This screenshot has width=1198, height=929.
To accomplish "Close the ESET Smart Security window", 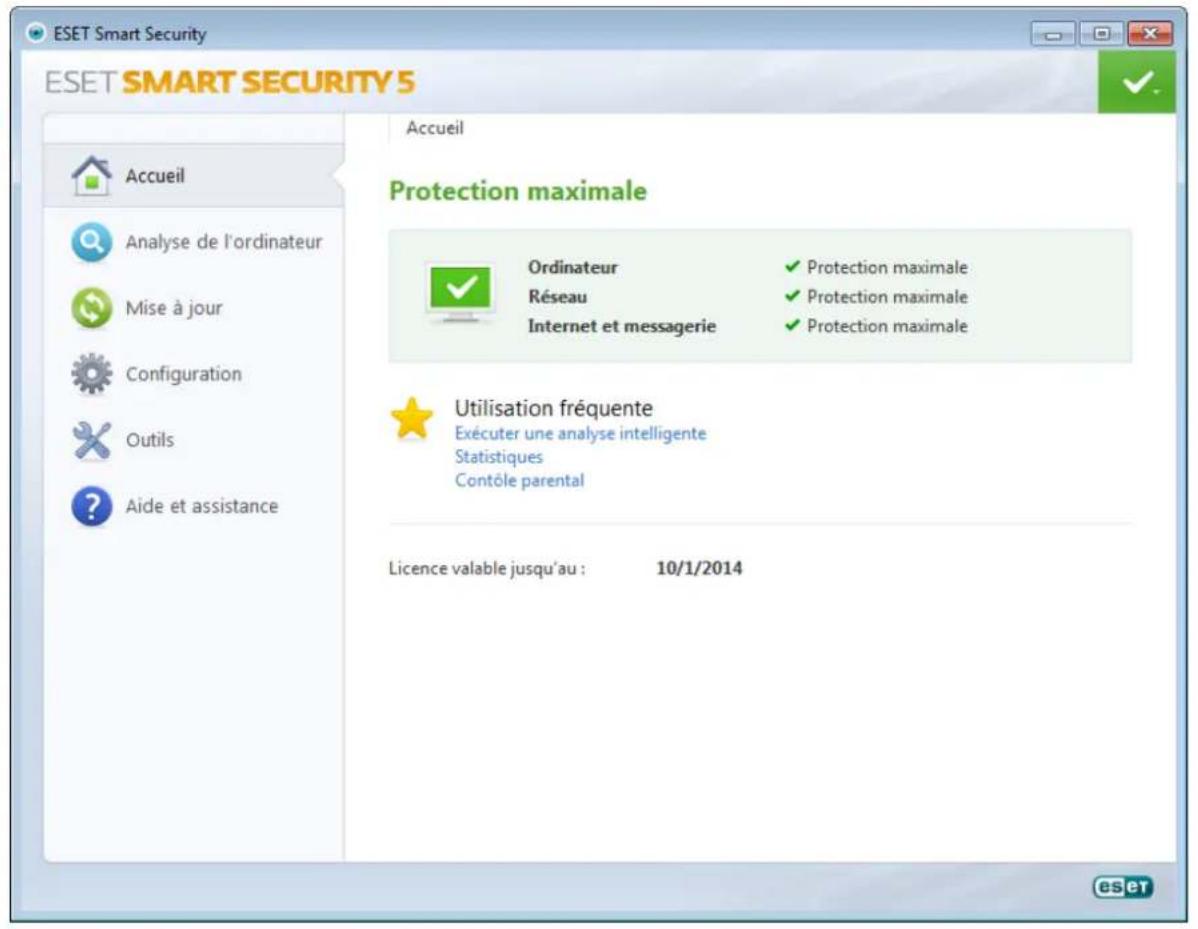I will [x=1150, y=34].
